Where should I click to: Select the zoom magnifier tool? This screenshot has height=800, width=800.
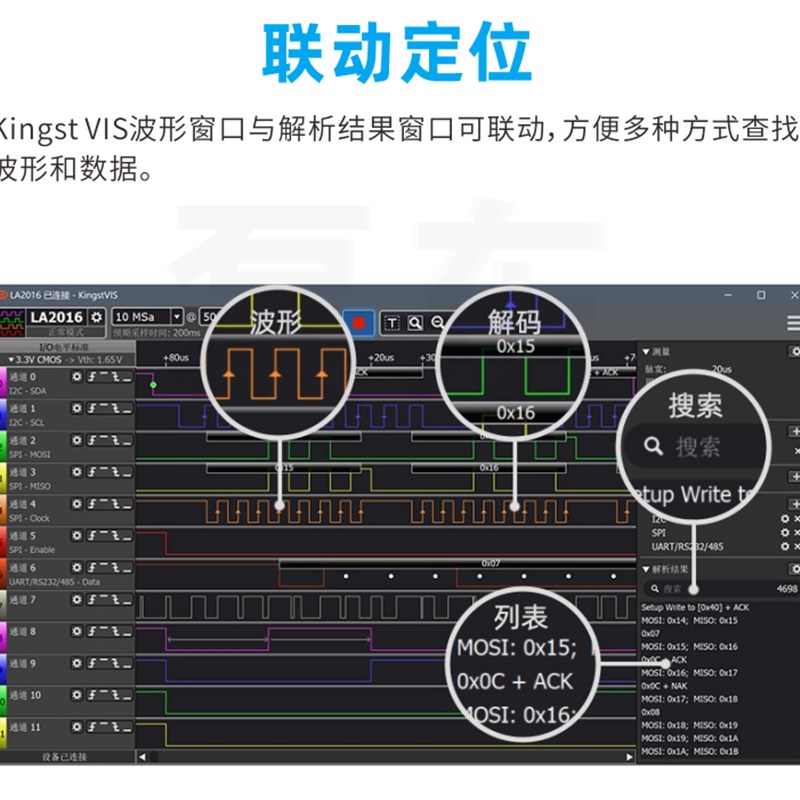[415, 321]
